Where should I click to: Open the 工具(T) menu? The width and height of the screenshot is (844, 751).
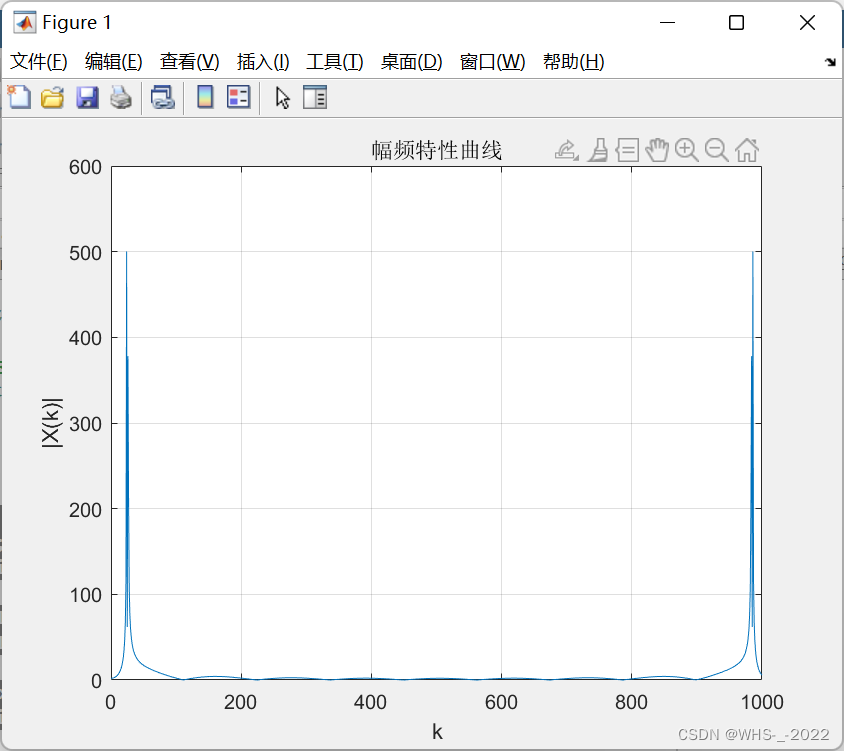pyautogui.click(x=335, y=62)
